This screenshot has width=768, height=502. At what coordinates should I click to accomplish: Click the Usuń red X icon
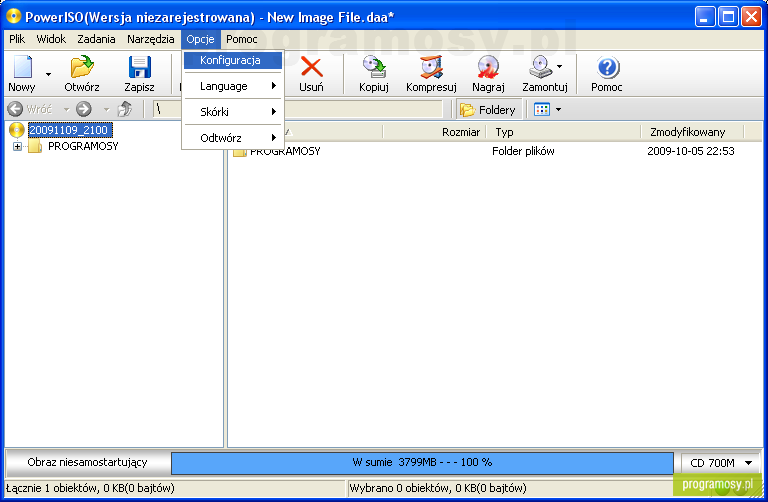click(x=312, y=67)
